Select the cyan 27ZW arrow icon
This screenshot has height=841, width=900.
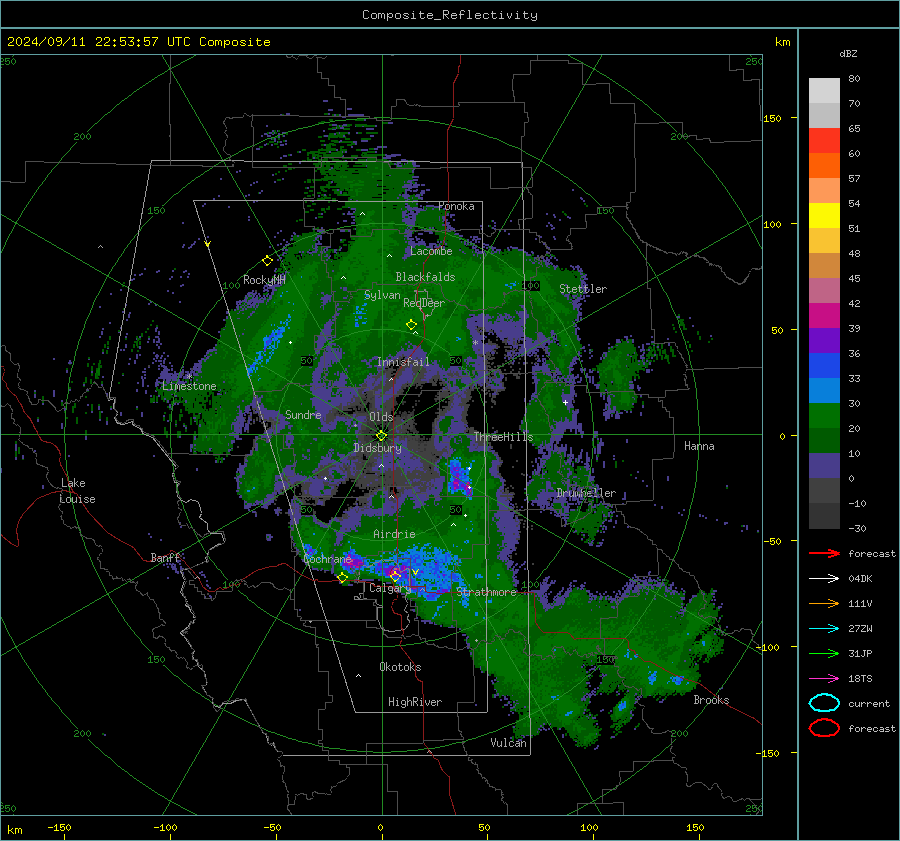click(824, 629)
